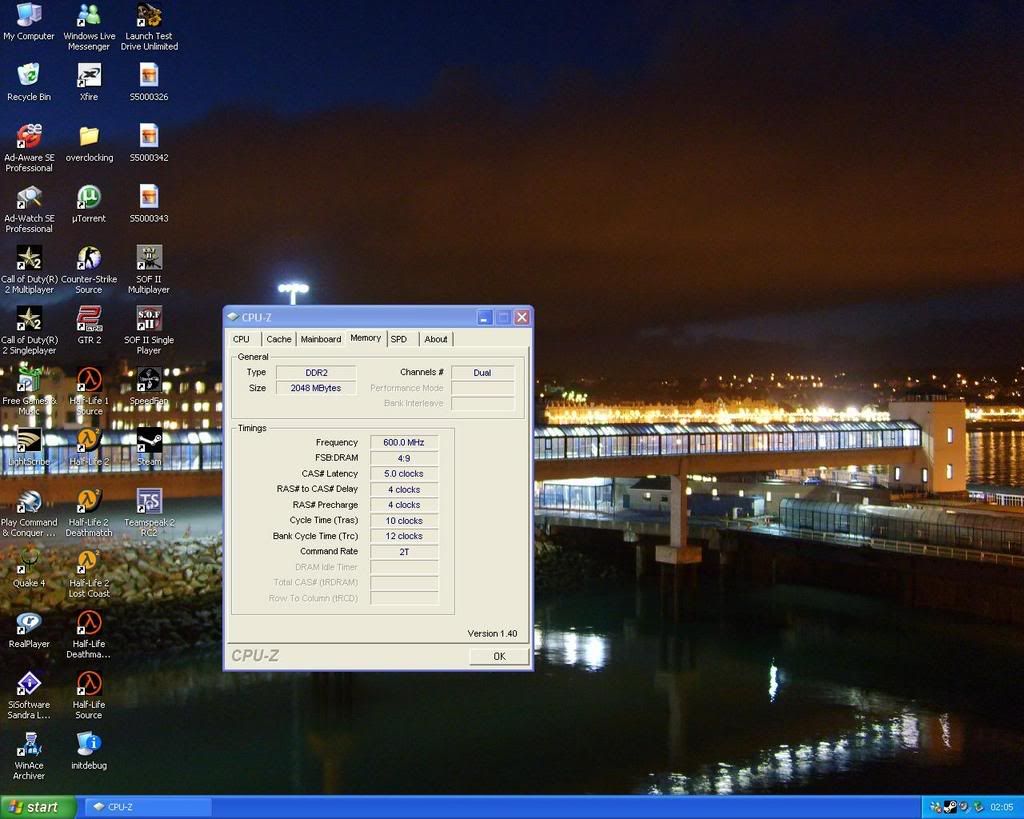This screenshot has width=1024, height=819.
Task: Select the Steam desktop shortcut
Action: click(149, 447)
